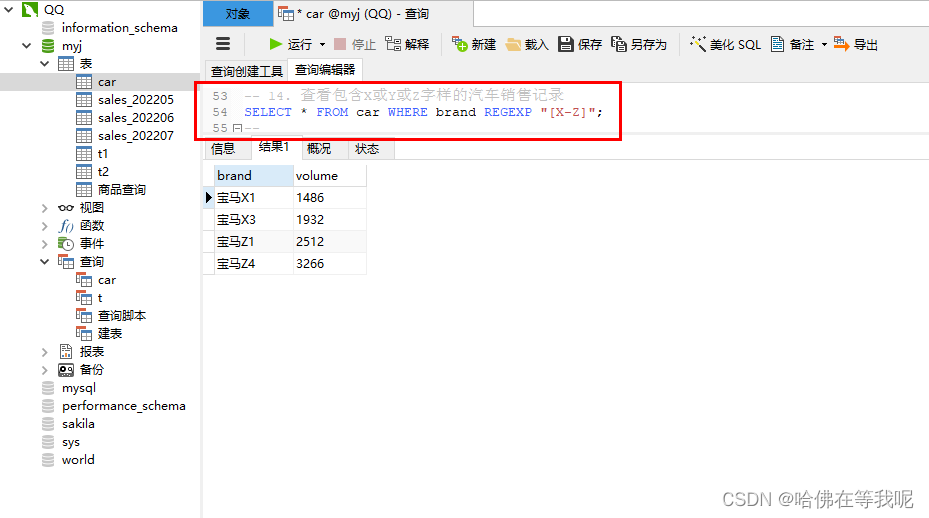Collapse the 查询 queries node

pyautogui.click(x=44, y=261)
